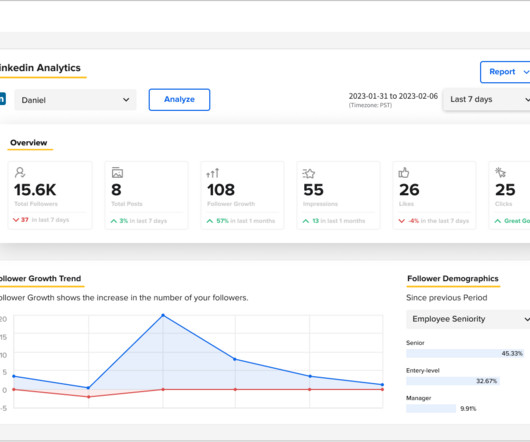Click the Senior 45.33% progress bar
This screenshot has width=530, height=442.
pyautogui.click(x=465, y=353)
